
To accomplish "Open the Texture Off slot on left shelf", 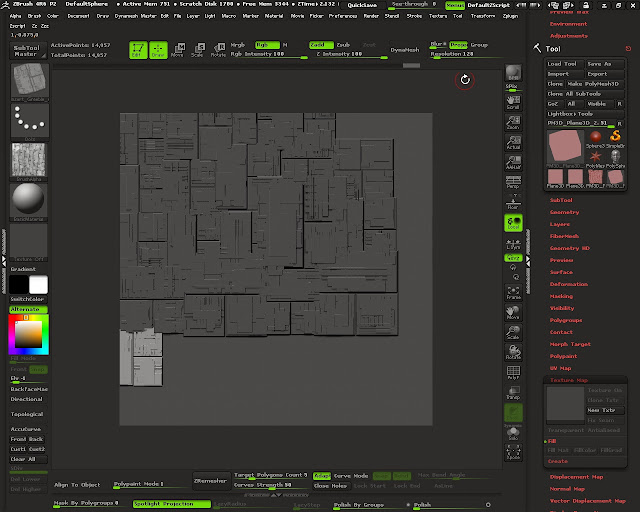I will [x=29, y=242].
